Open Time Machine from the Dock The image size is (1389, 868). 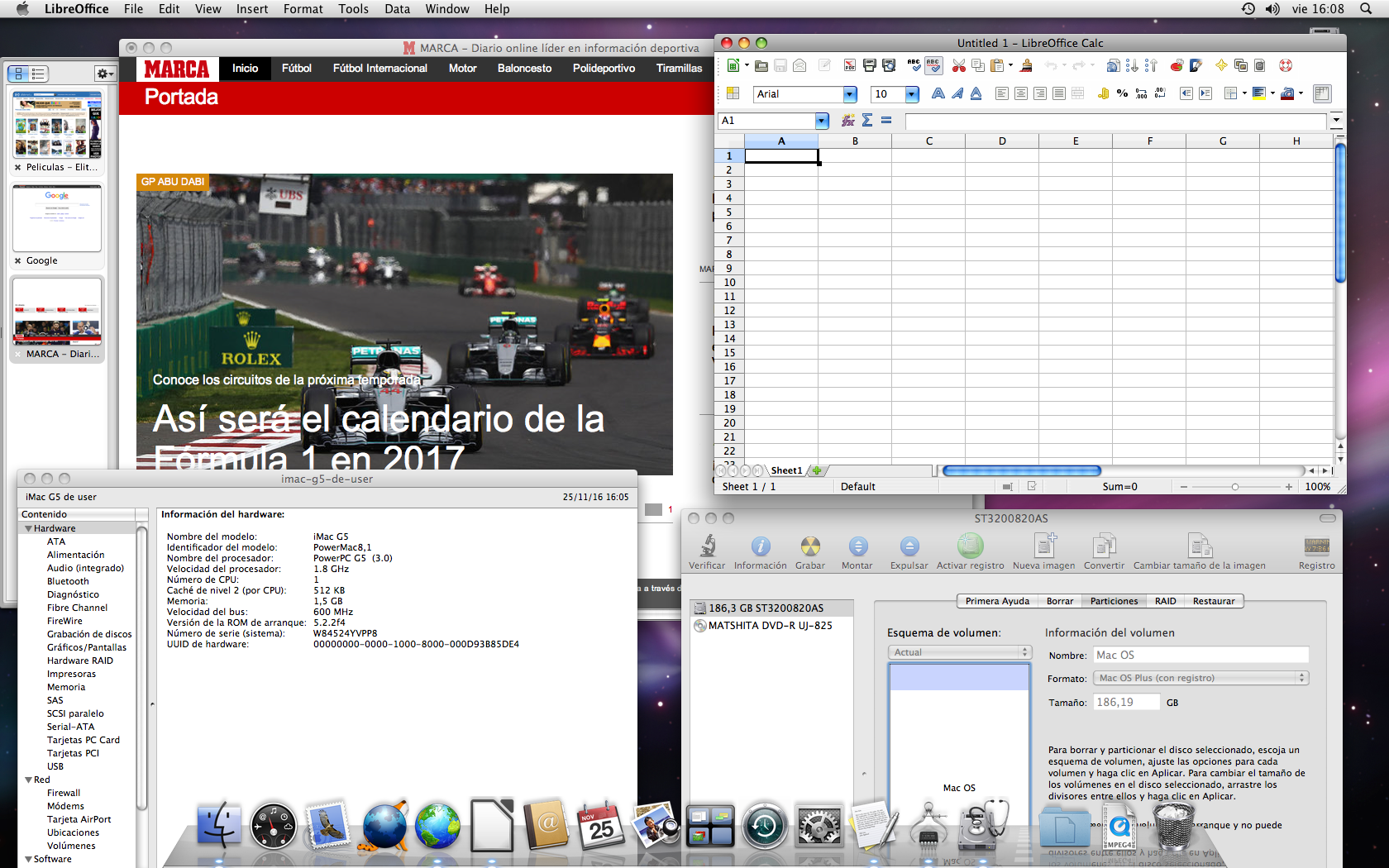pos(764,826)
